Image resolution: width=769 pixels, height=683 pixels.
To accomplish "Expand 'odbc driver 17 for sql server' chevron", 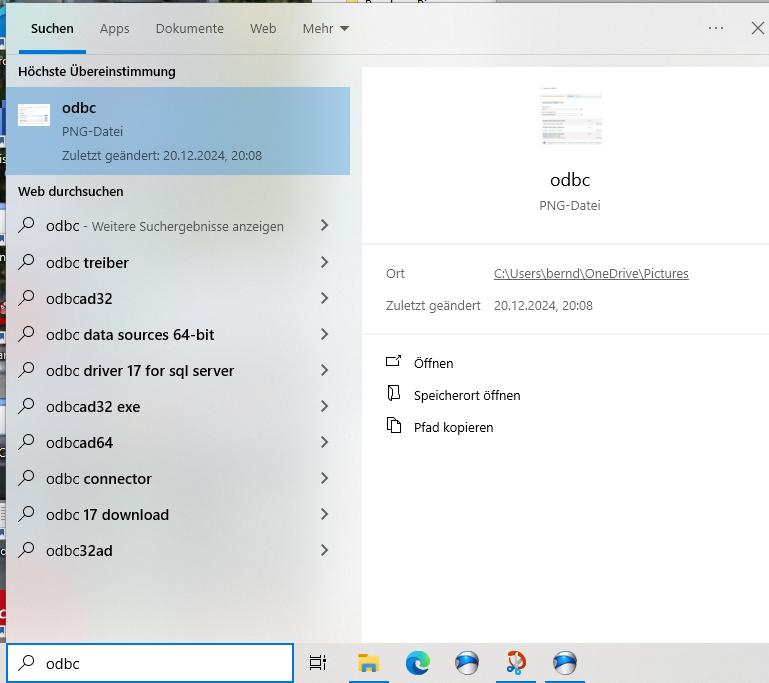I will pyautogui.click(x=324, y=370).
